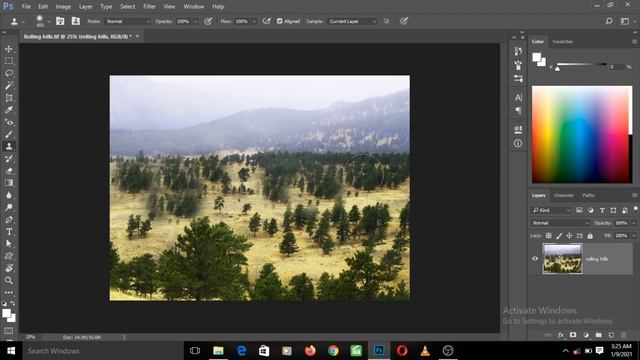Toggle lock all padlock

590,236
